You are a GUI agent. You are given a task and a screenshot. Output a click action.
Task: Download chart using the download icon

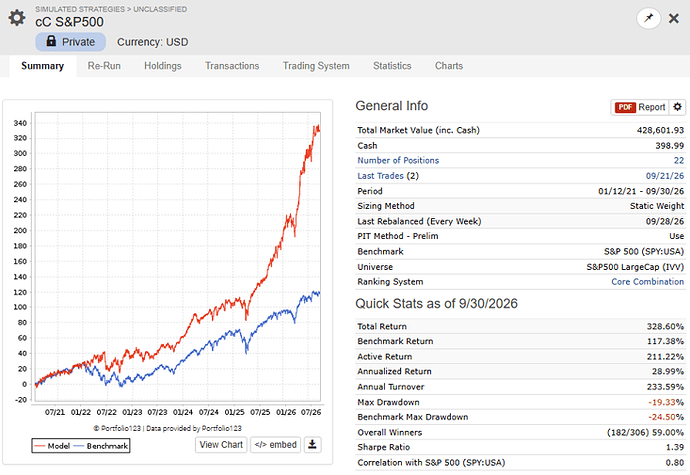click(312, 444)
